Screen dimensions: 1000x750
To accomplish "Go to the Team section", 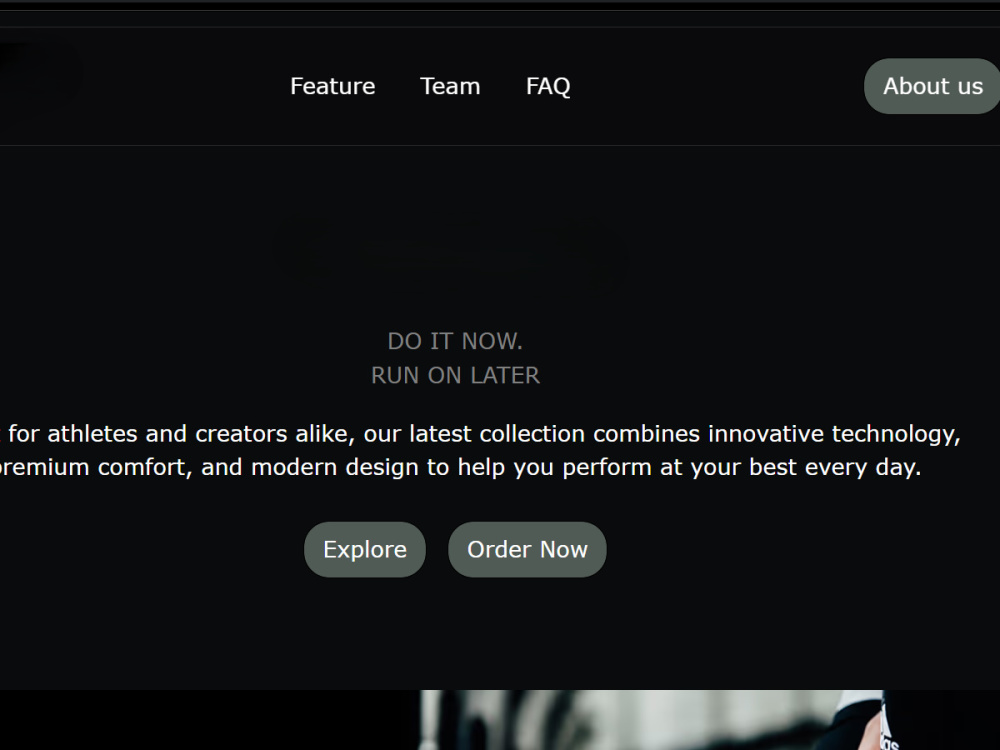I will coord(450,86).
